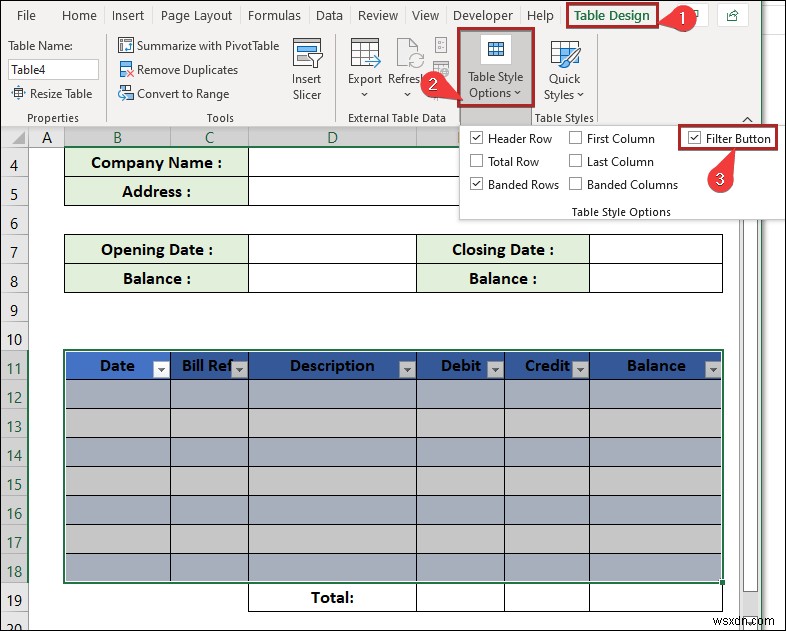This screenshot has width=786, height=631.
Task: Open the File tab
Action: point(26,16)
